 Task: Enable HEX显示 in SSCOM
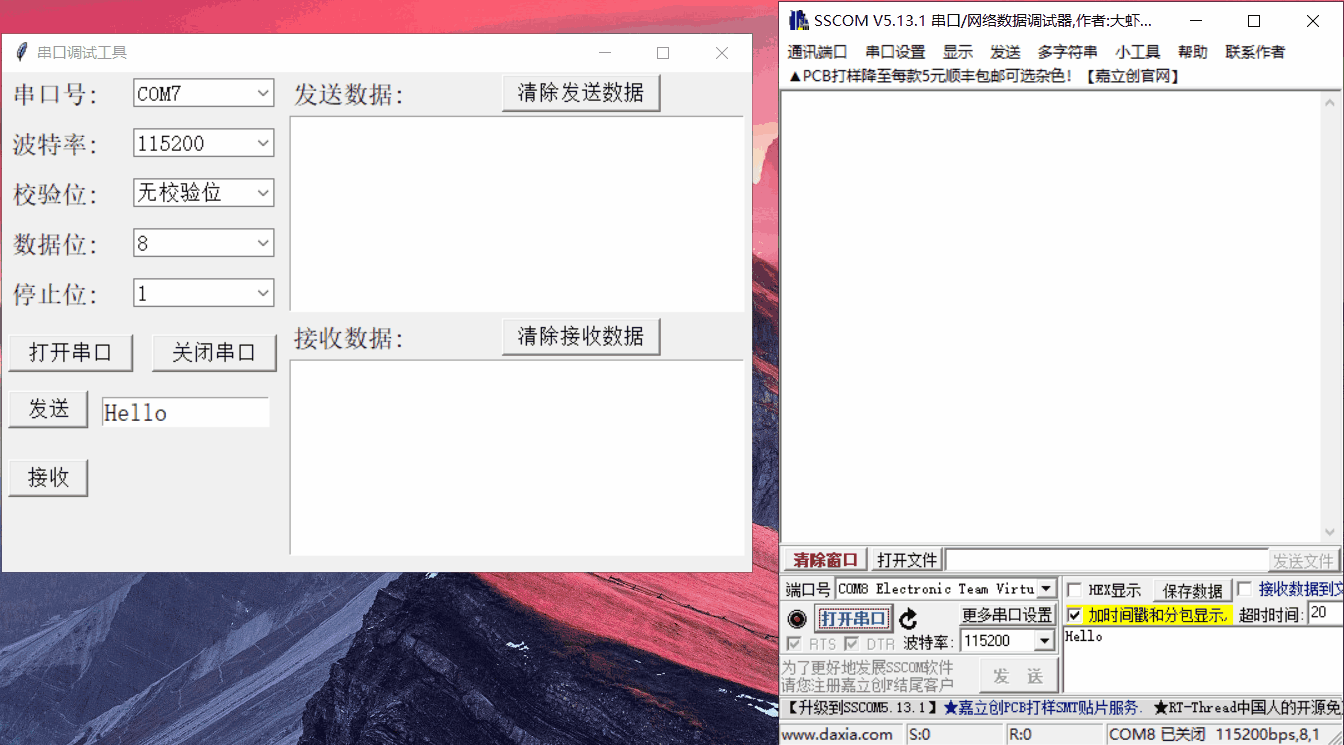[x=1073, y=589]
